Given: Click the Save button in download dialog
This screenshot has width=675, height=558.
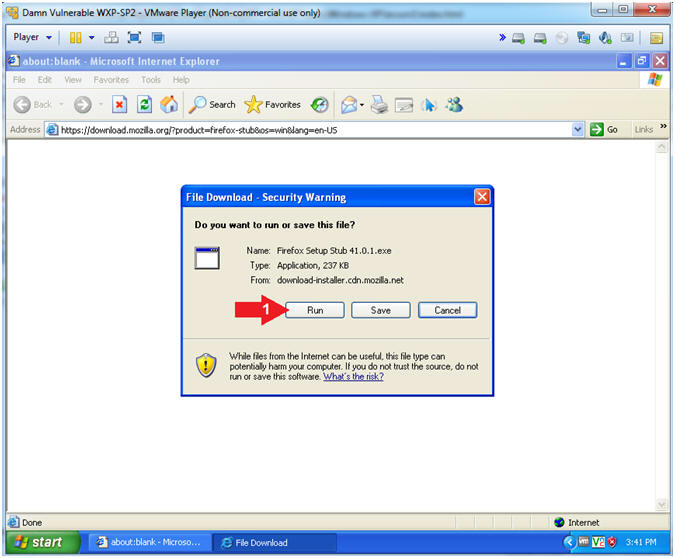Looking at the screenshot, I should pos(381,310).
